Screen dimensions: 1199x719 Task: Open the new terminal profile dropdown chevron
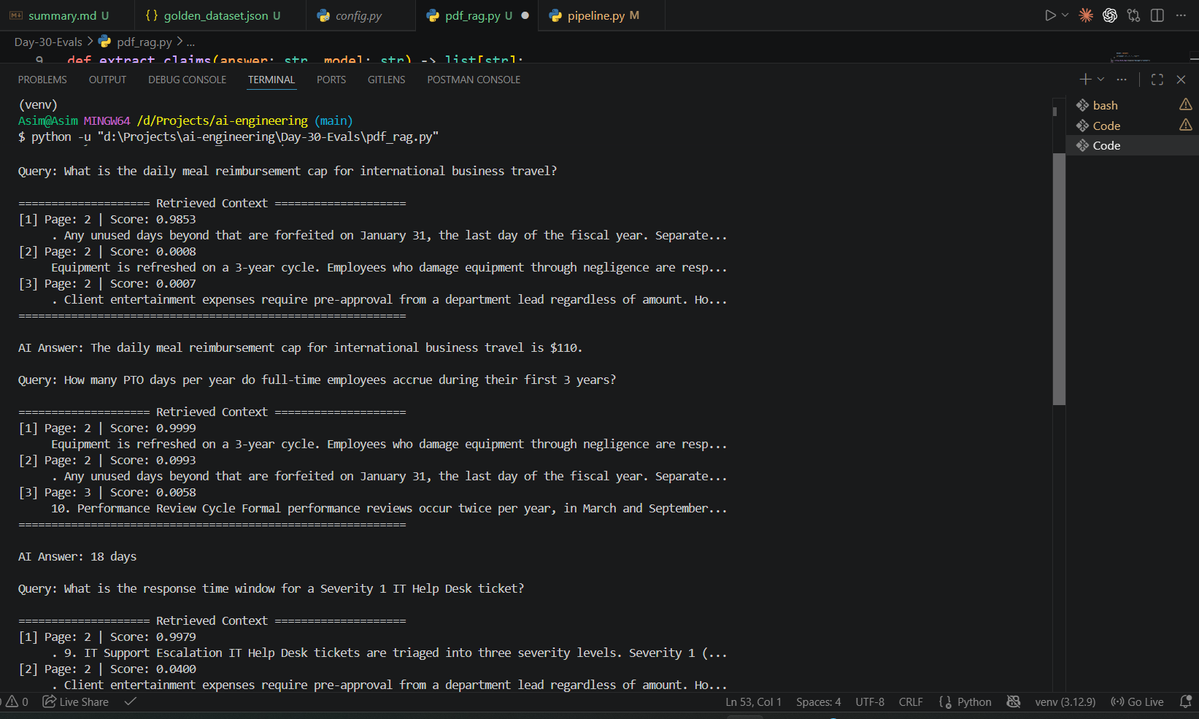[x=1100, y=80]
